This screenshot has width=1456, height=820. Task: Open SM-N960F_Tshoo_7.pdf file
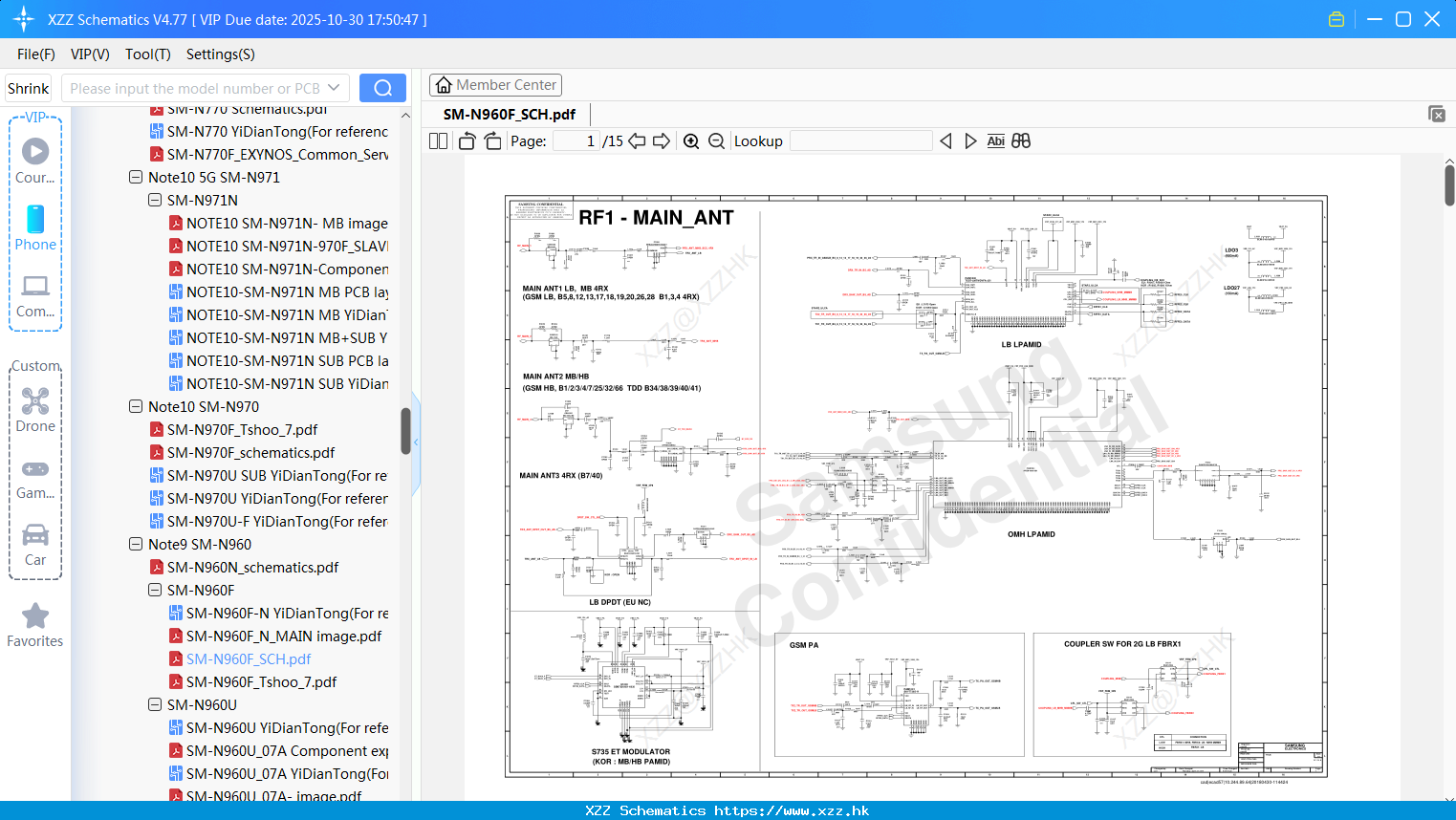point(261,681)
